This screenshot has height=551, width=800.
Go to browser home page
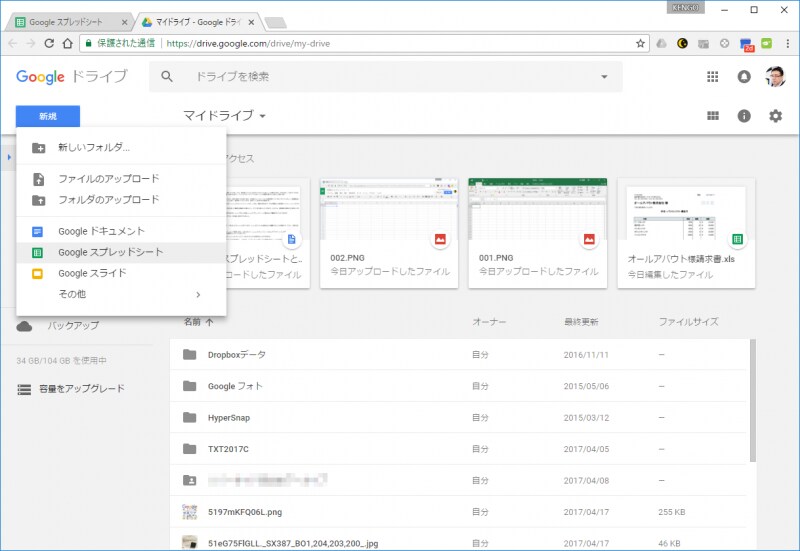pyautogui.click(x=67, y=43)
